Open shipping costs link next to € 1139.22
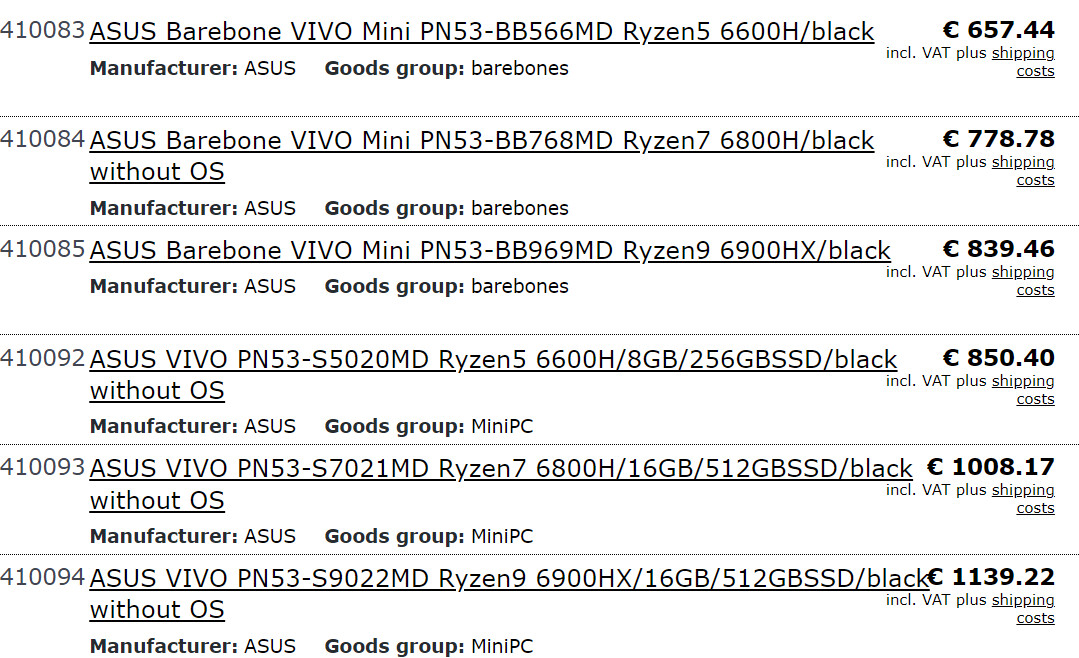This screenshot has width=1079, height=658. [x=1023, y=599]
